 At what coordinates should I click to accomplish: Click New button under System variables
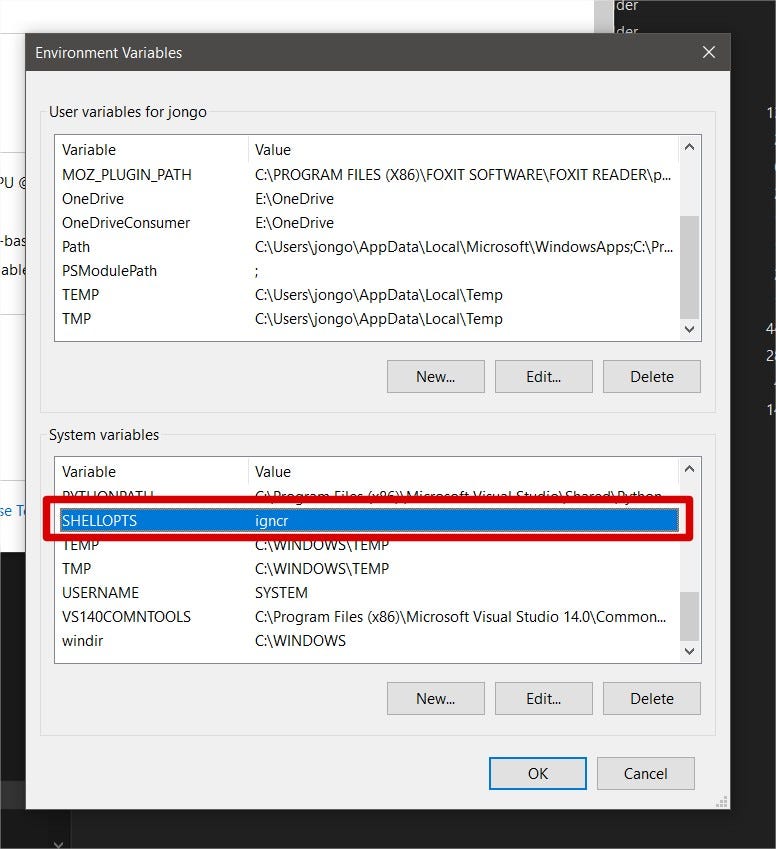[435, 699]
